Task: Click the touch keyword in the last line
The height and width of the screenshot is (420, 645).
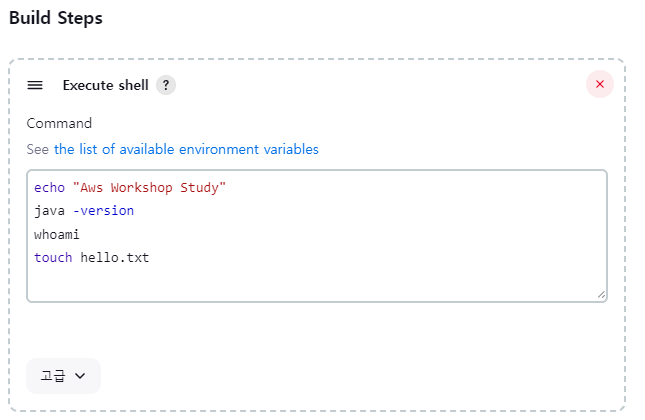Action: click(x=53, y=258)
